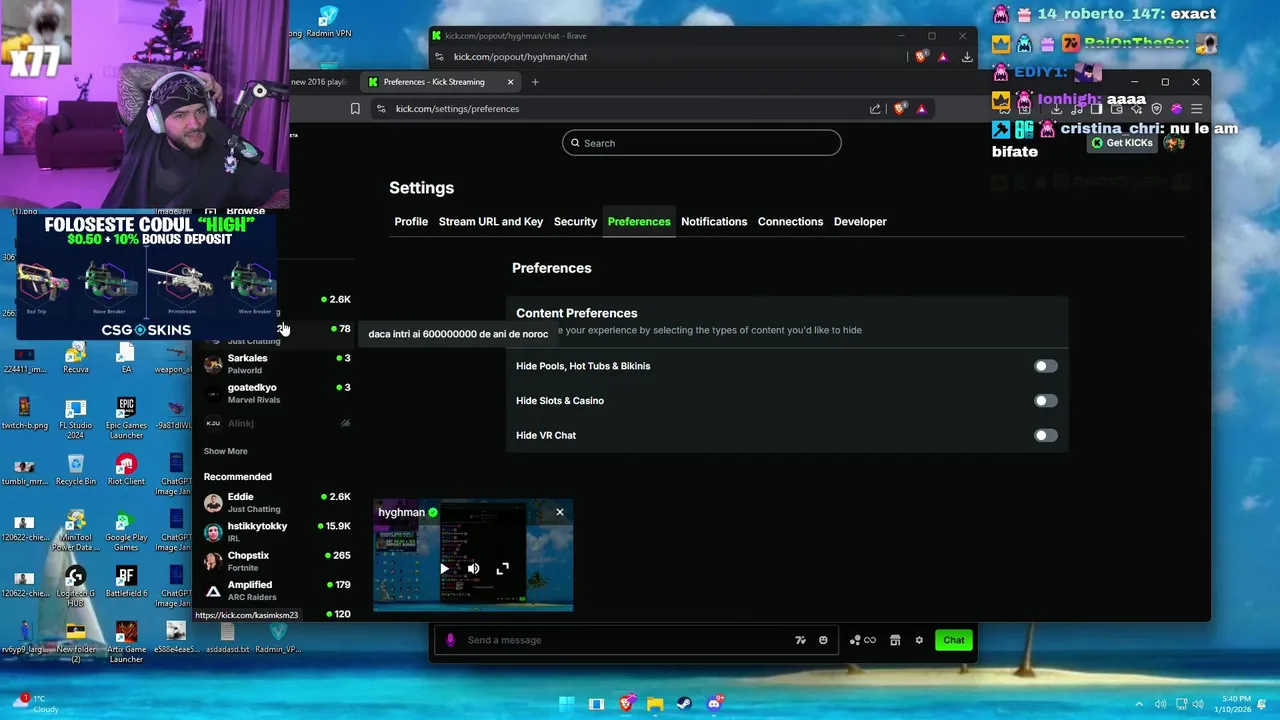The image size is (1280, 720).
Task: Click the purple microphone icon in chat
Action: [x=450, y=641]
